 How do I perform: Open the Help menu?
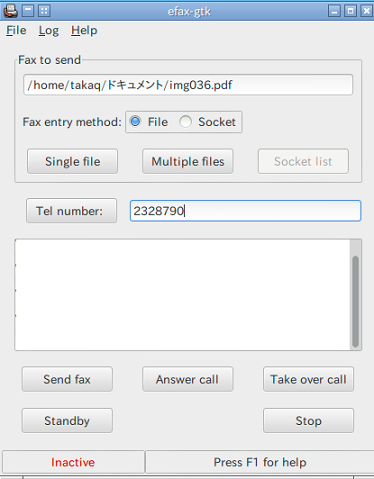coord(84,30)
